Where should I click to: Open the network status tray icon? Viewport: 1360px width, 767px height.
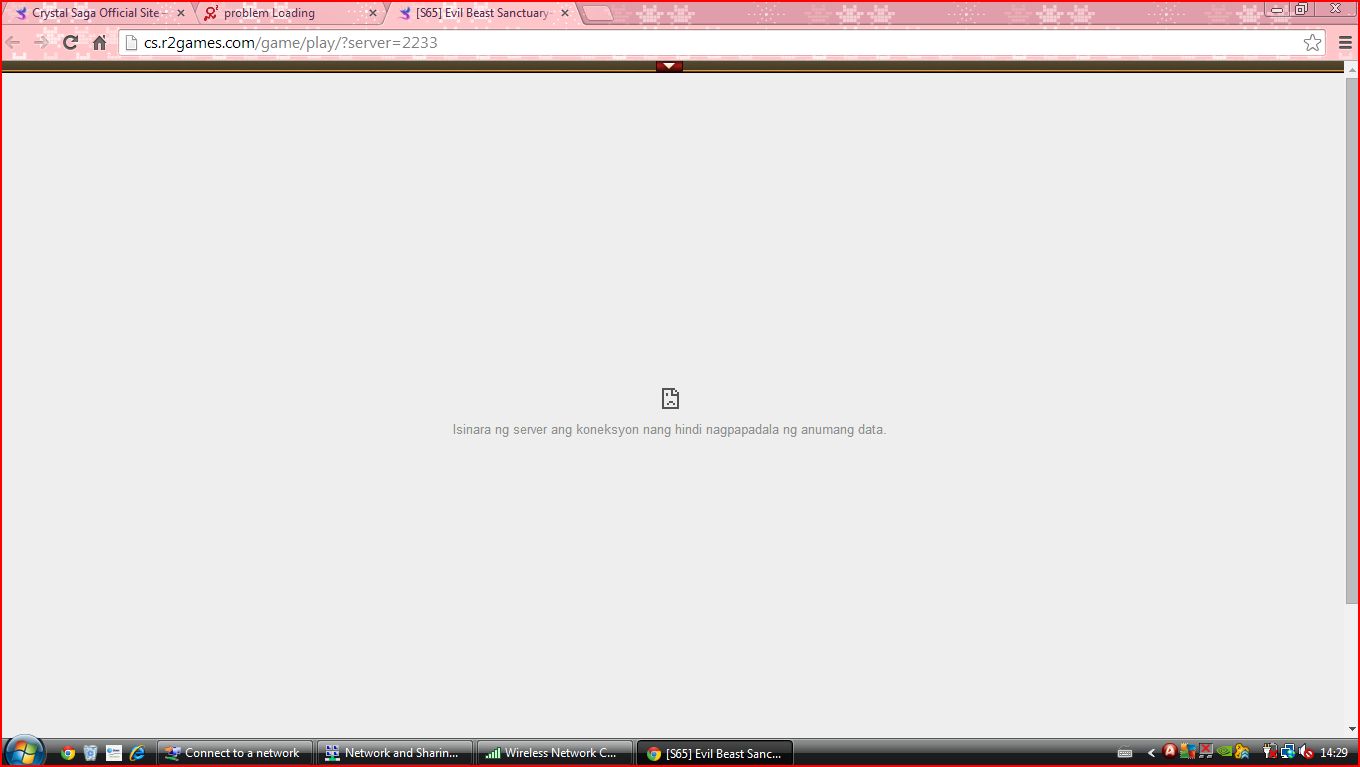1288,752
